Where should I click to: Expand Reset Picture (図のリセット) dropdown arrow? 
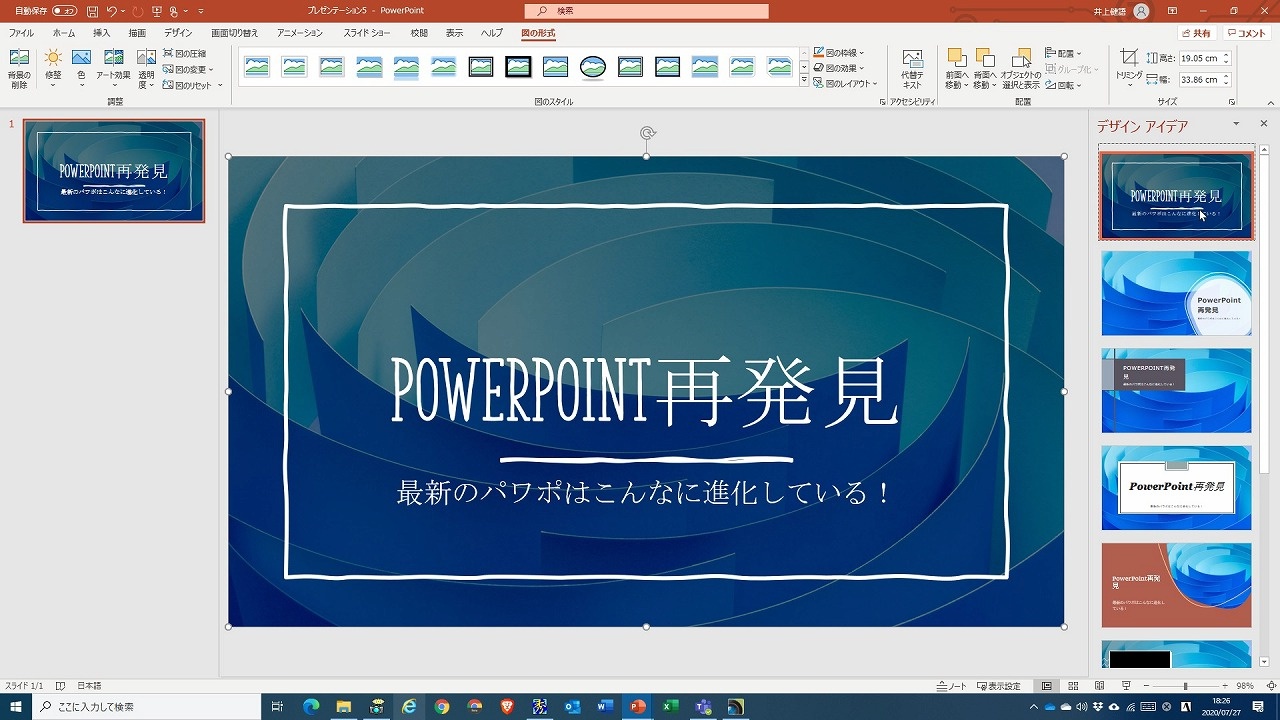tap(220, 85)
